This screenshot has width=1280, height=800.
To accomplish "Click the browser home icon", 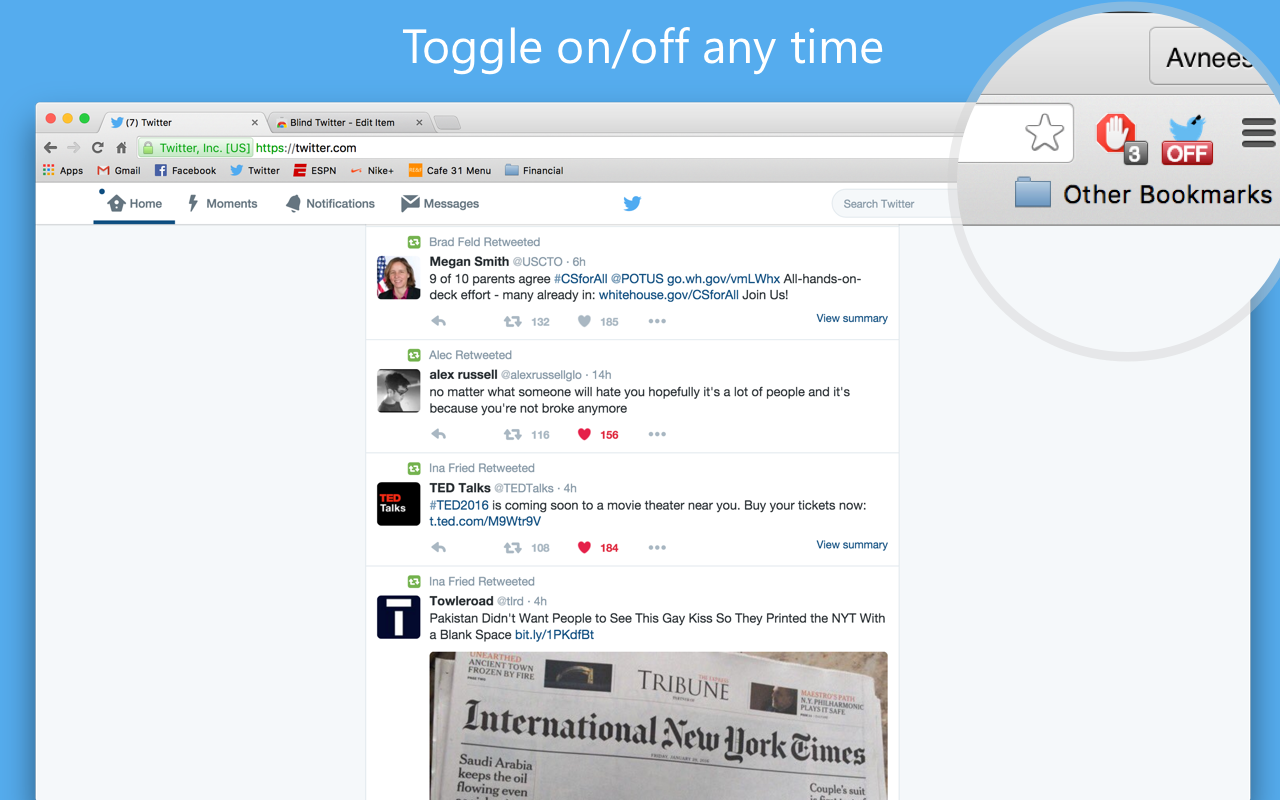I will click(121, 147).
